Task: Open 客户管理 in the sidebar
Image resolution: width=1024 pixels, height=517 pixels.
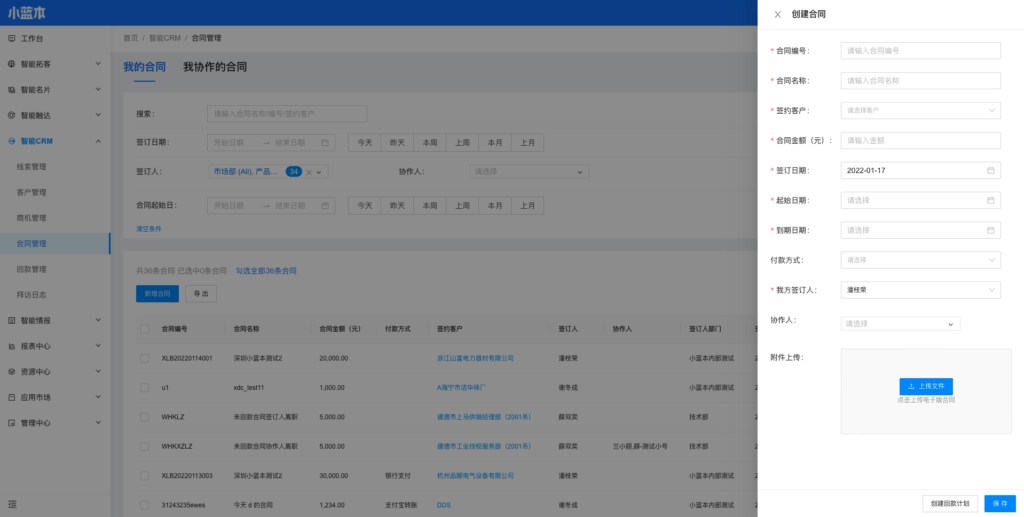Action: (x=32, y=192)
